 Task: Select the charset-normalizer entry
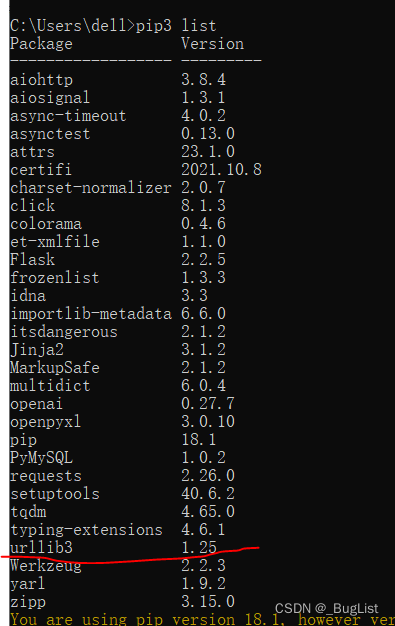91,188
